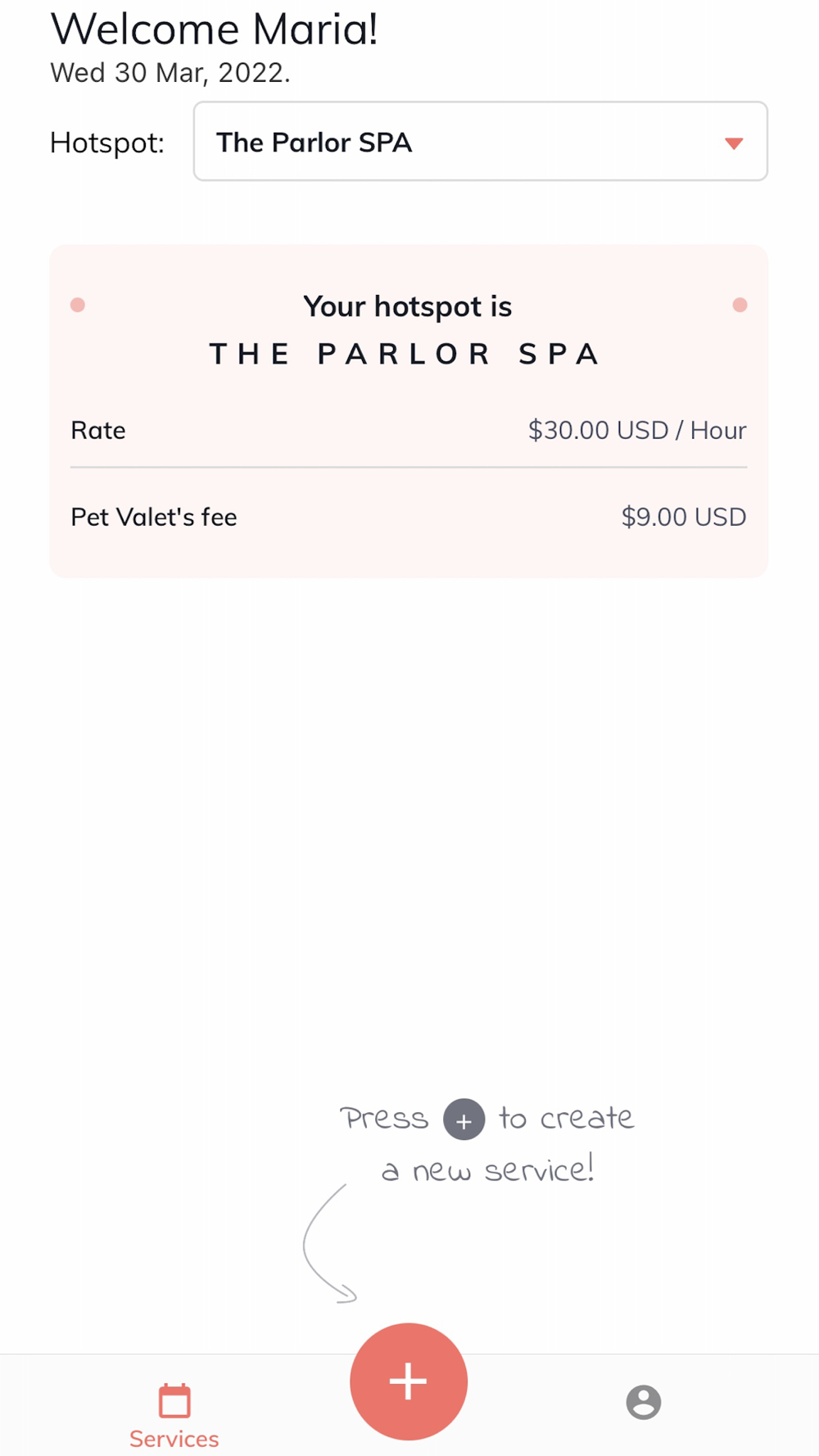Select the $30.00 USD / Hour value
Screen dimensions: 819x1456
(x=637, y=430)
